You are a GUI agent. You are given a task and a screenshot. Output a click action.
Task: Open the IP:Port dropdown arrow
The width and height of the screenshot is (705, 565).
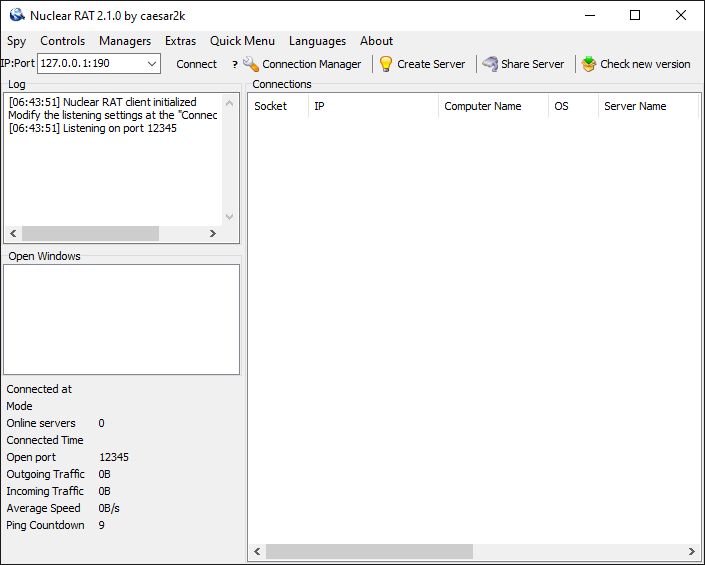151,64
